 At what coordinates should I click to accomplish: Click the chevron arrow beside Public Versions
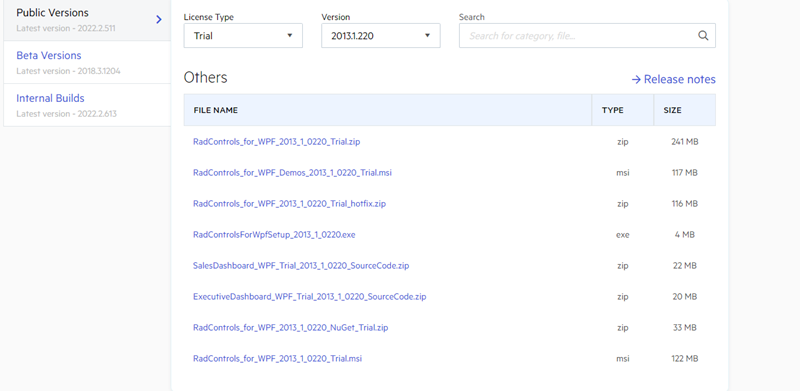coord(159,19)
